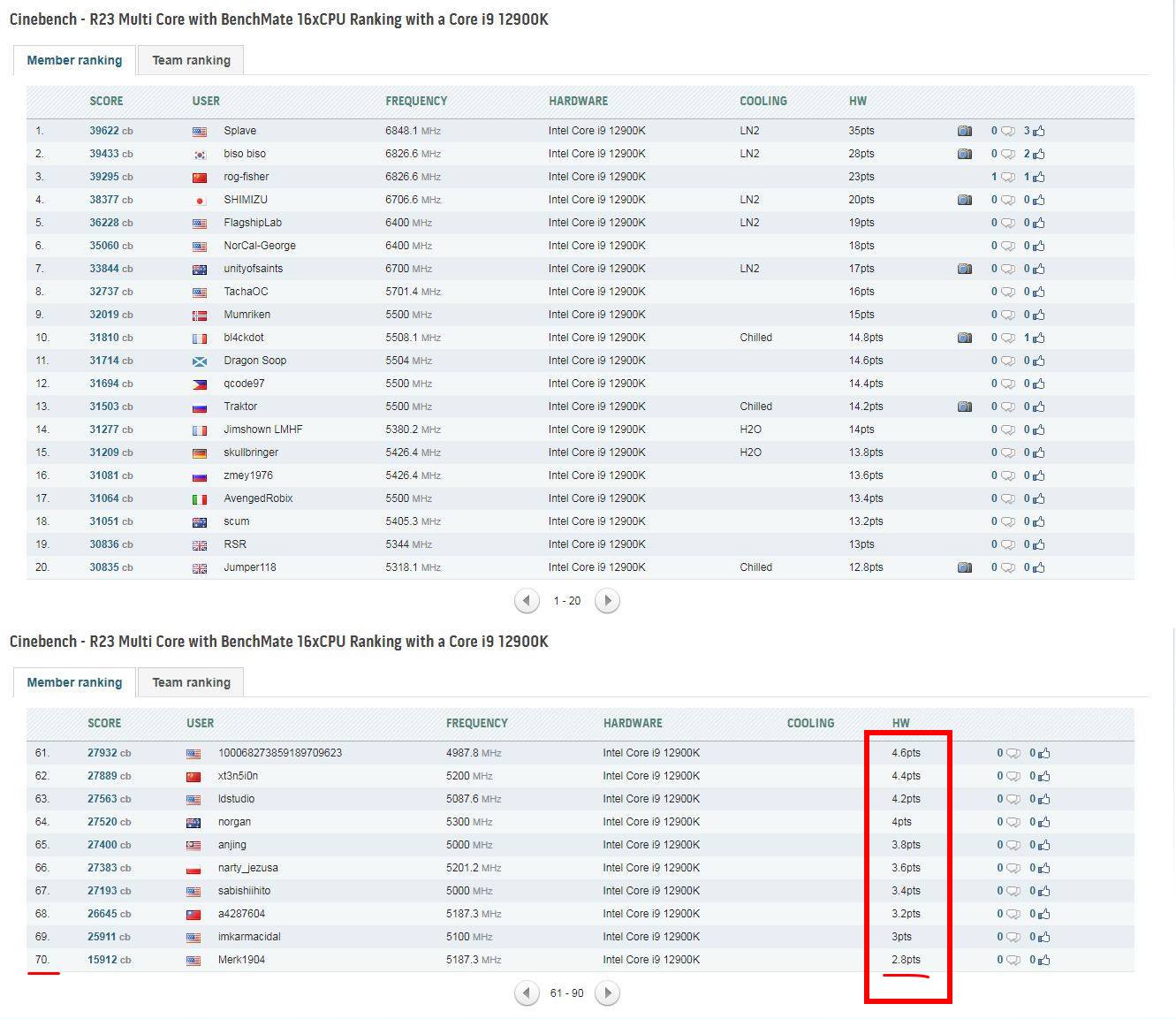This screenshot has width=1176, height=1019.
Task: Click the FREQUENCY column header in the top-20 table
Action: [x=416, y=101]
